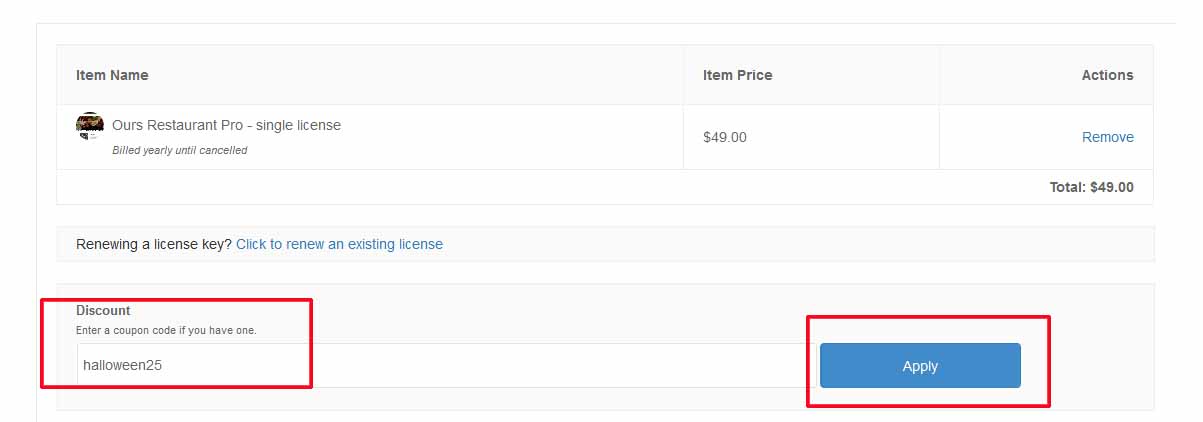
Task: Click the Actions column header
Action: coord(1107,75)
